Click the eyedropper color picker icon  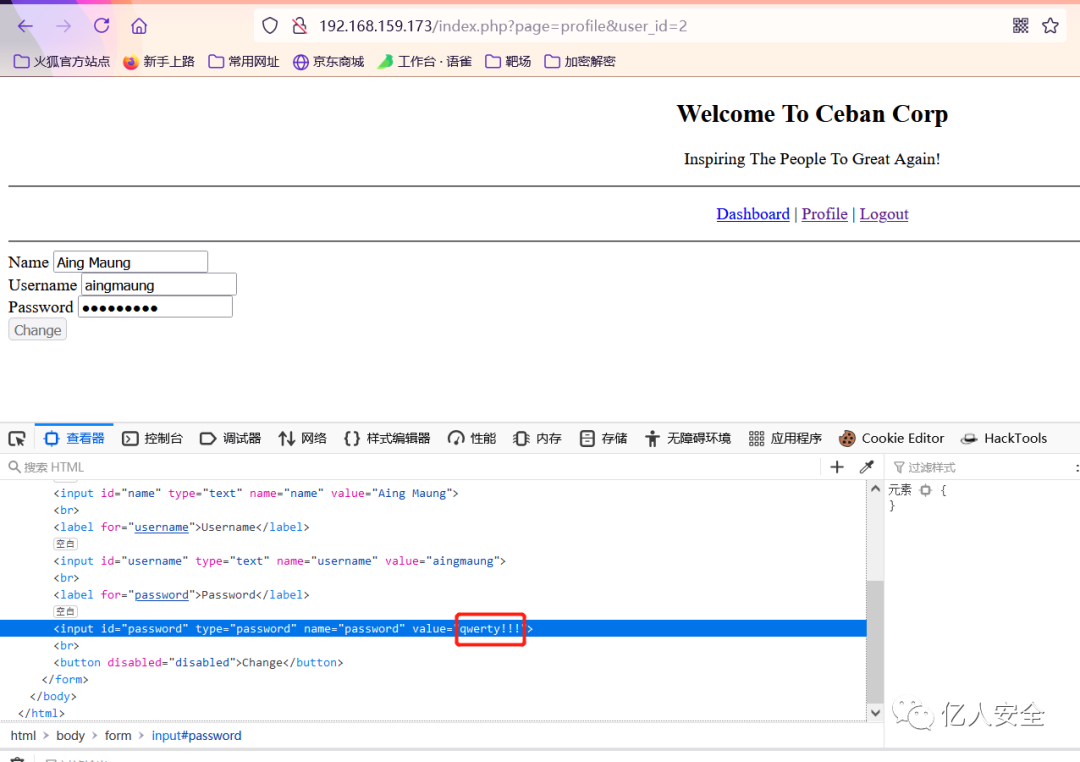coord(866,468)
